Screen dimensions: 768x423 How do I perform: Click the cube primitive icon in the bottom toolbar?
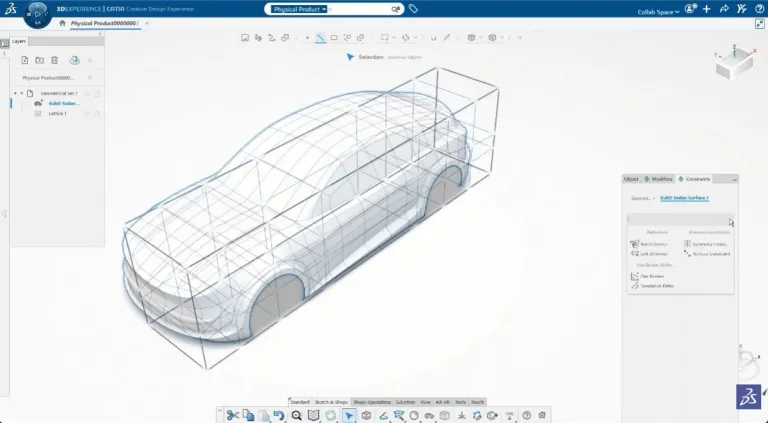[x=366, y=415]
